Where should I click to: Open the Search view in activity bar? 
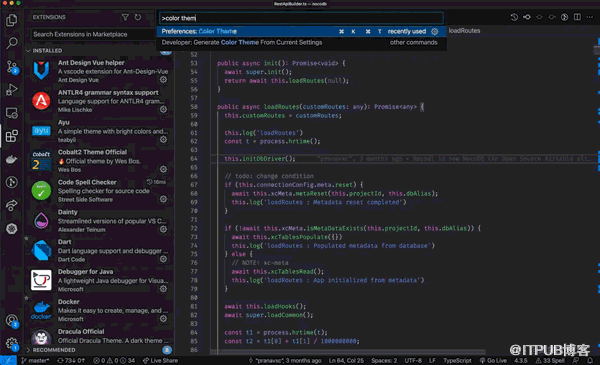click(11, 43)
